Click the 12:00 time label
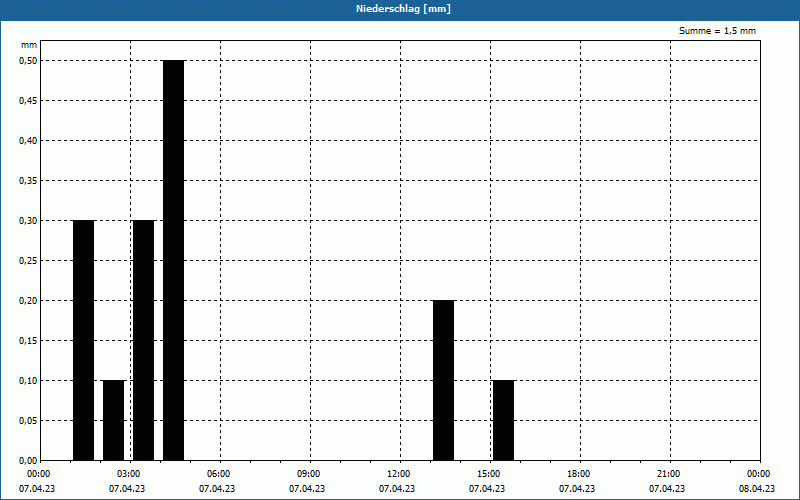 point(398,474)
